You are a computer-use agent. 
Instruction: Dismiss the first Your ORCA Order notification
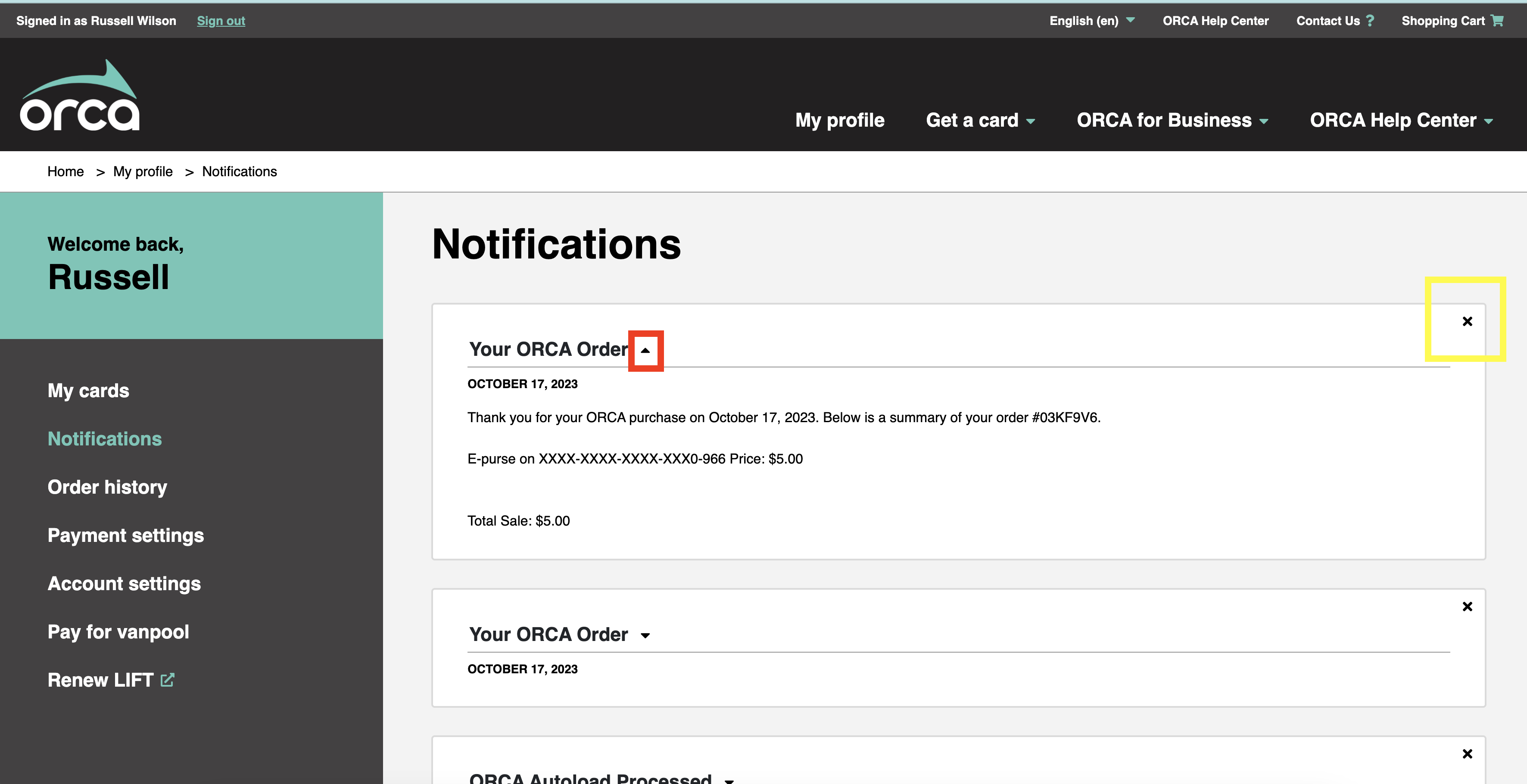tap(1467, 321)
